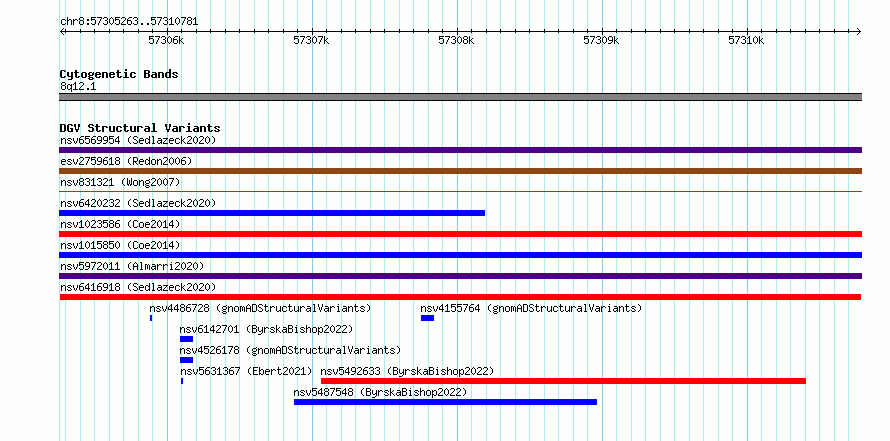Open the nsv831321 (Wong2007) variant label

point(120,182)
